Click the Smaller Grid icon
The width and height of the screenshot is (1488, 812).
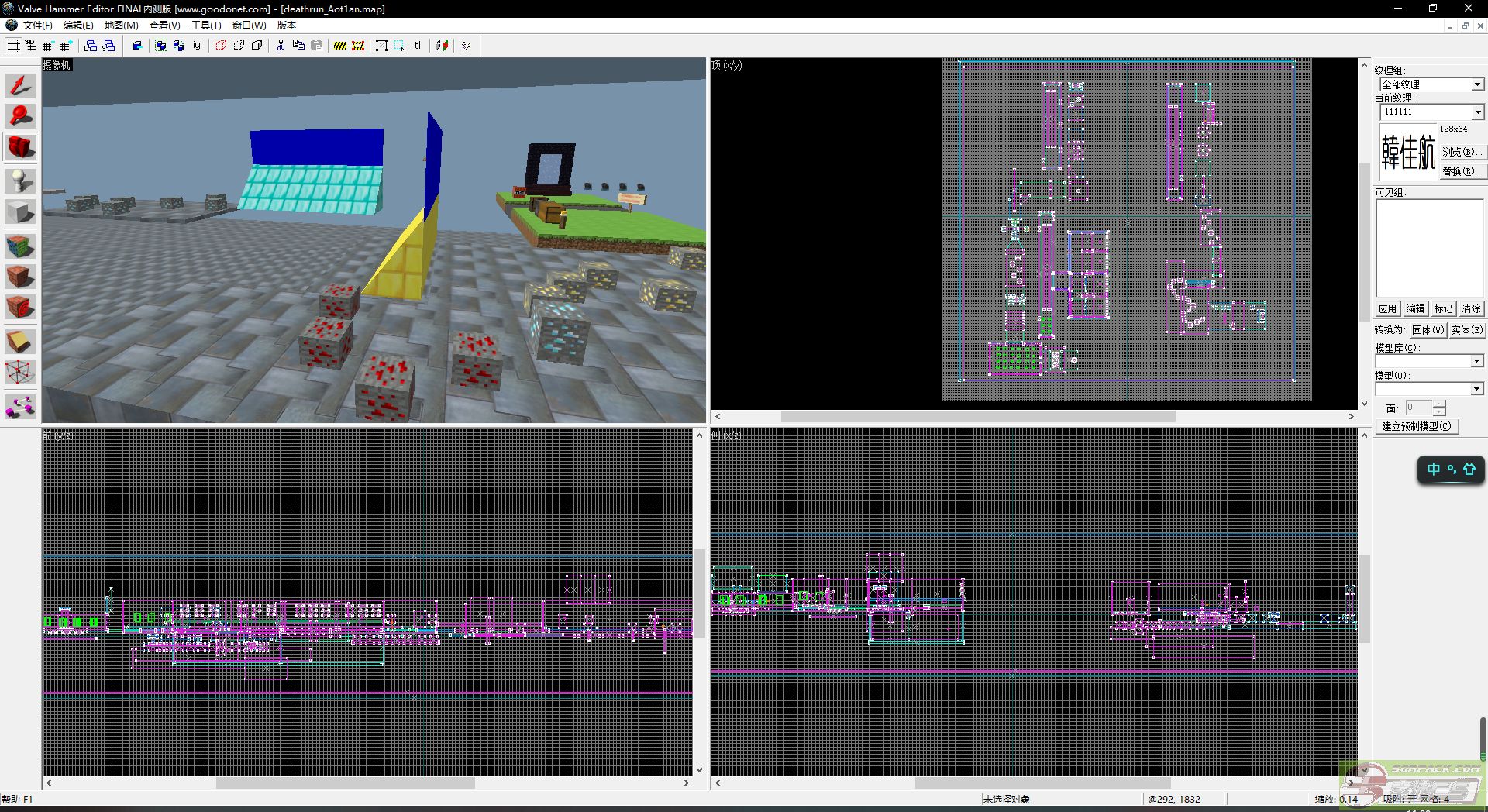pyautogui.click(x=48, y=46)
